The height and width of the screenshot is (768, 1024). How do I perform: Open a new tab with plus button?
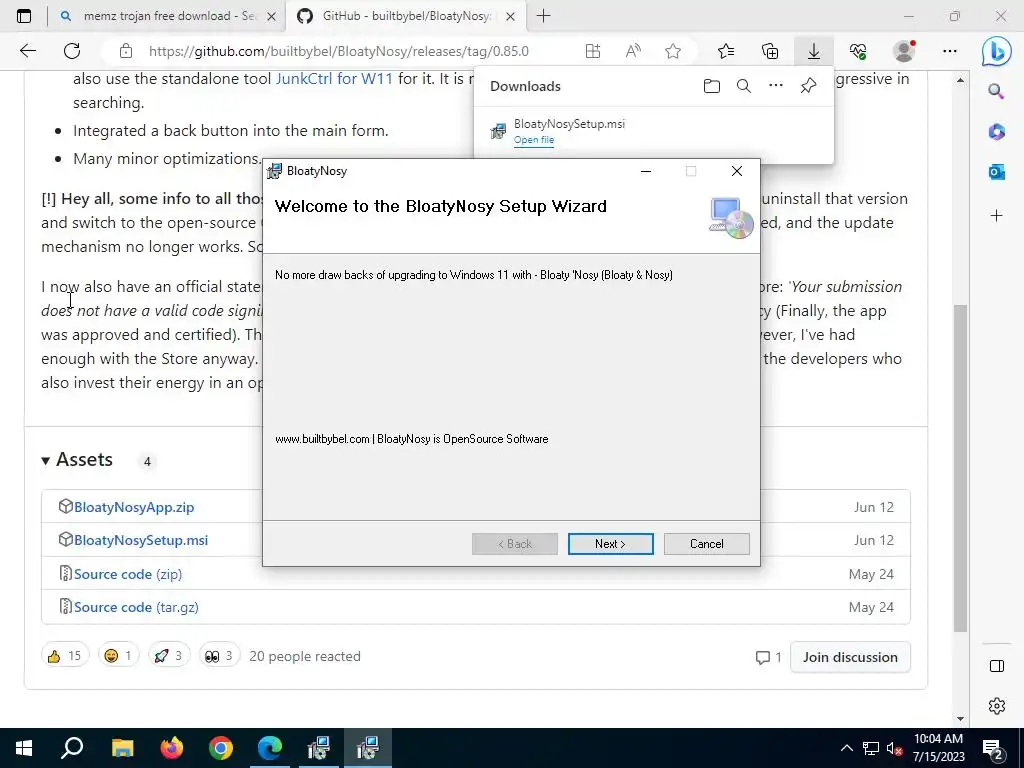(x=543, y=16)
